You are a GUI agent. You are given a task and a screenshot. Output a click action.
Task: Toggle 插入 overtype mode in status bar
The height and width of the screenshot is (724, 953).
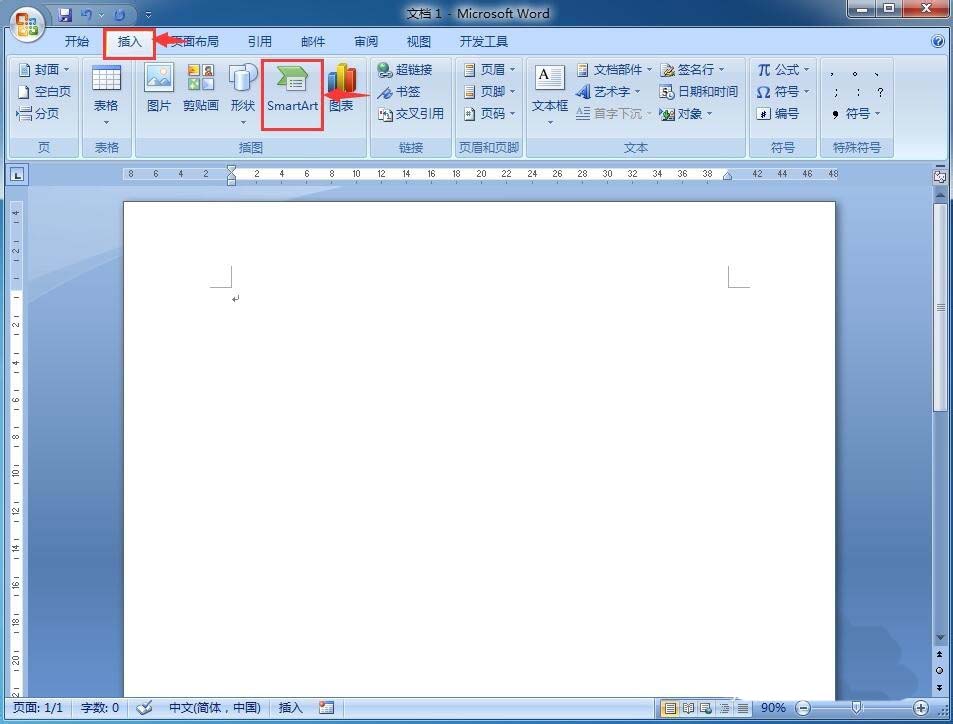click(x=290, y=708)
